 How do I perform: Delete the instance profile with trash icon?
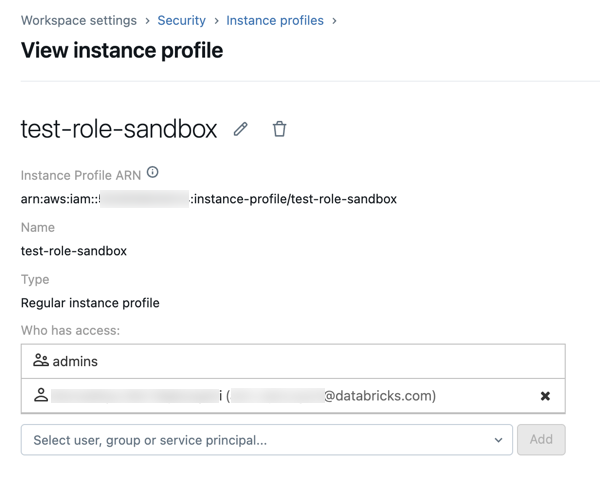click(279, 129)
